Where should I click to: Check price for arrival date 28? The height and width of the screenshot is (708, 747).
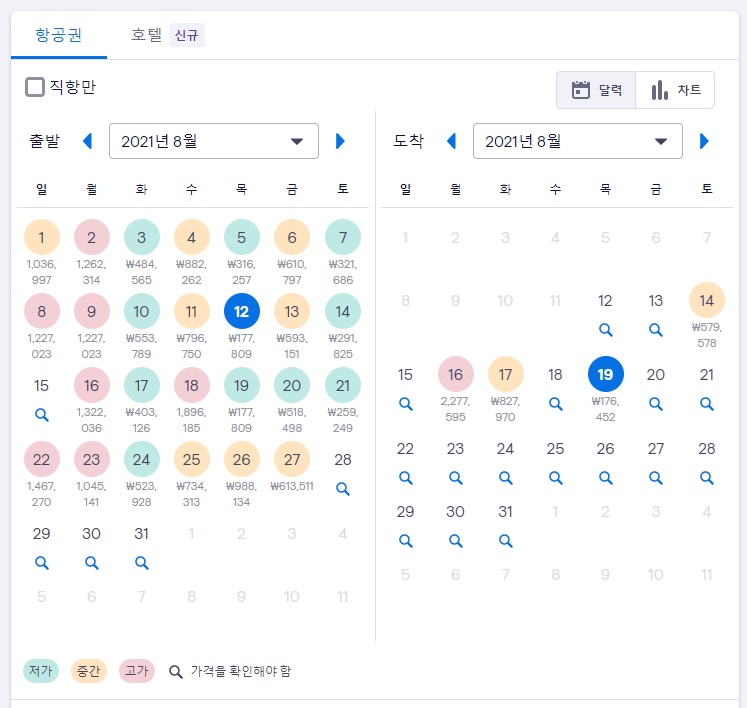point(707,478)
